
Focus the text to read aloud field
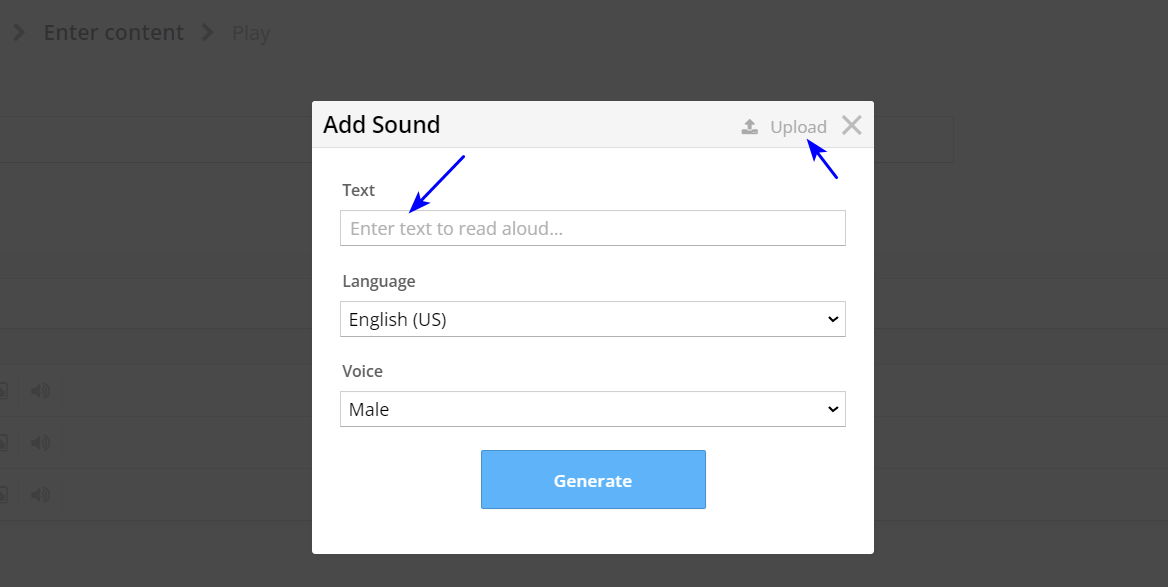click(x=592, y=228)
